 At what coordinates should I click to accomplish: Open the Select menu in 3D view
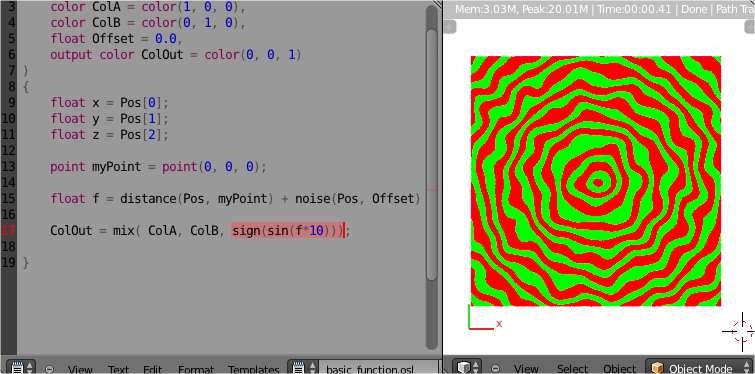coord(573,369)
